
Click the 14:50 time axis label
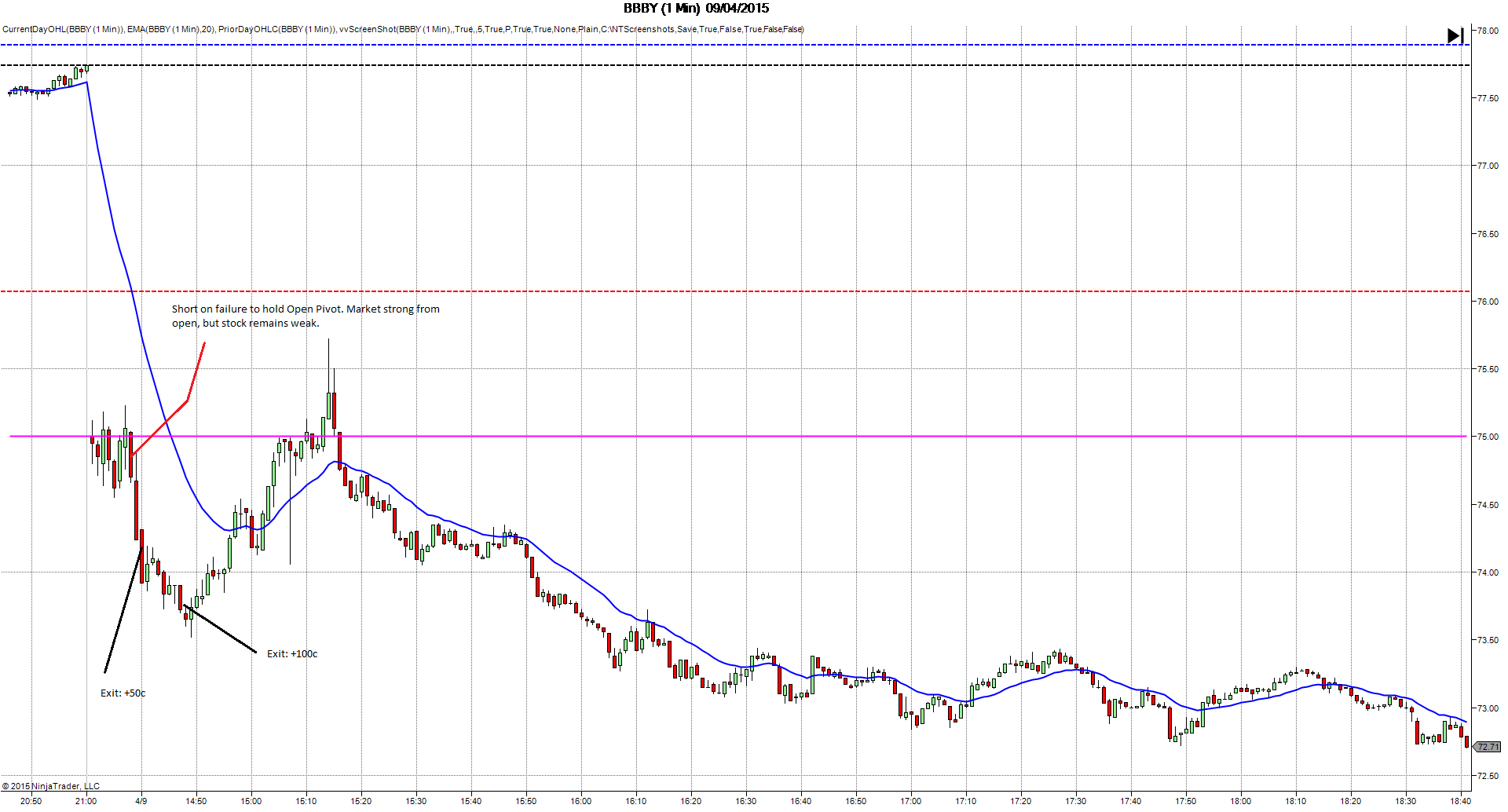coord(196,801)
